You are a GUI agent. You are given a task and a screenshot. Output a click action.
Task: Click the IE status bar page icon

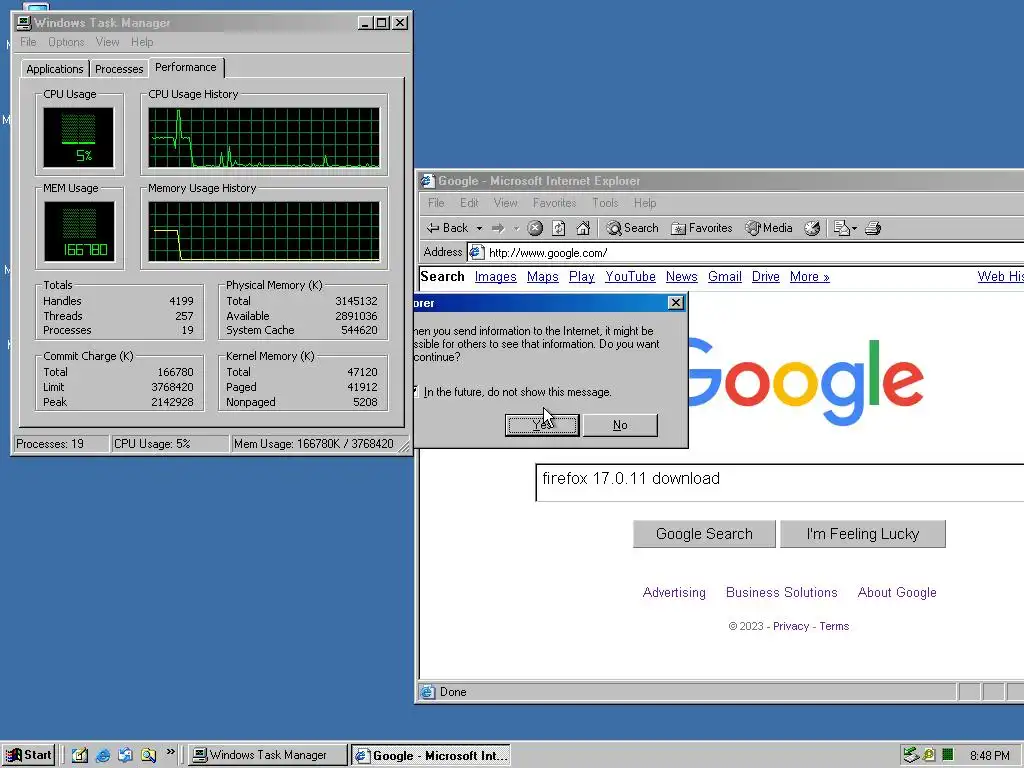point(427,692)
